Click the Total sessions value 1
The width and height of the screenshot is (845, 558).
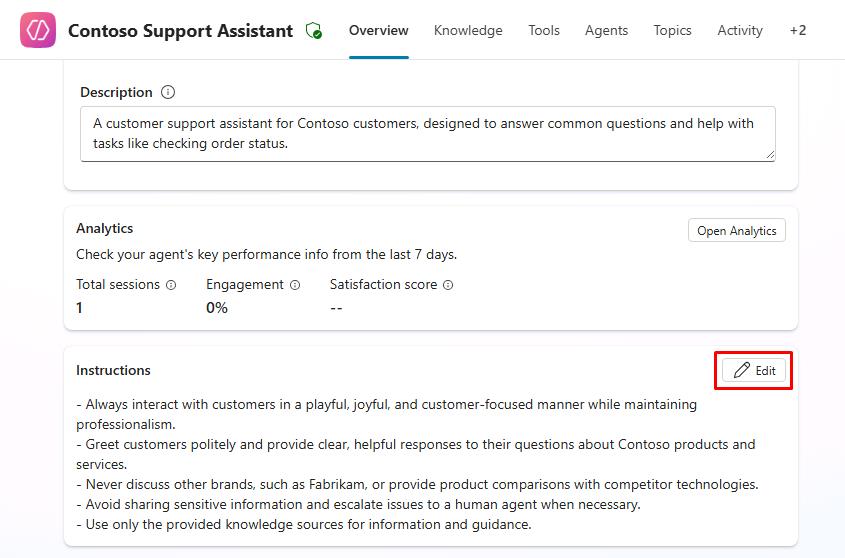(x=80, y=308)
